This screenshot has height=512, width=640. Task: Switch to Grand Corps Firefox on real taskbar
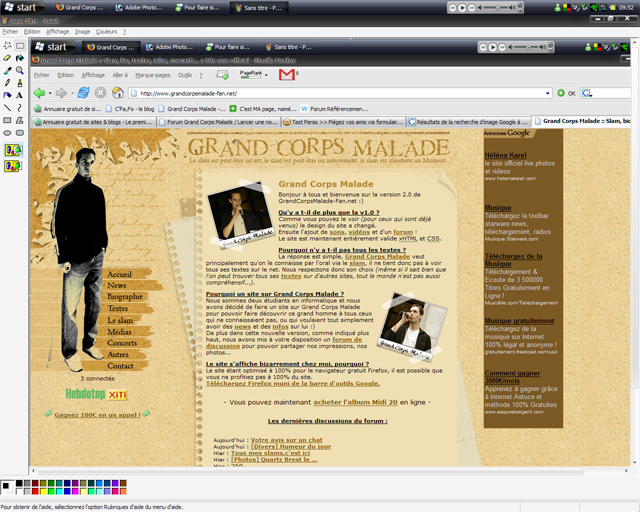pyautogui.click(x=80, y=7)
